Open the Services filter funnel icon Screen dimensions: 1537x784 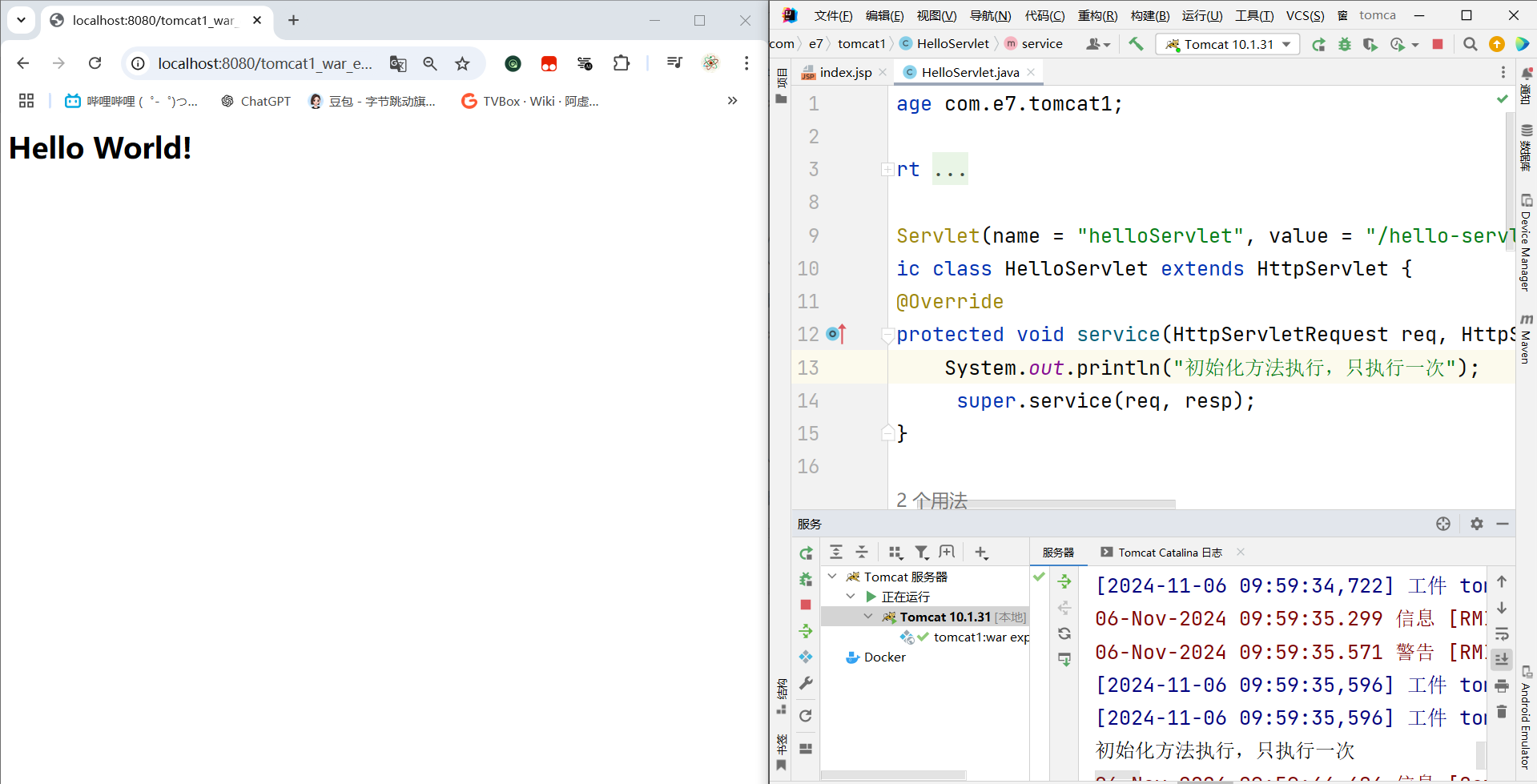click(x=922, y=552)
